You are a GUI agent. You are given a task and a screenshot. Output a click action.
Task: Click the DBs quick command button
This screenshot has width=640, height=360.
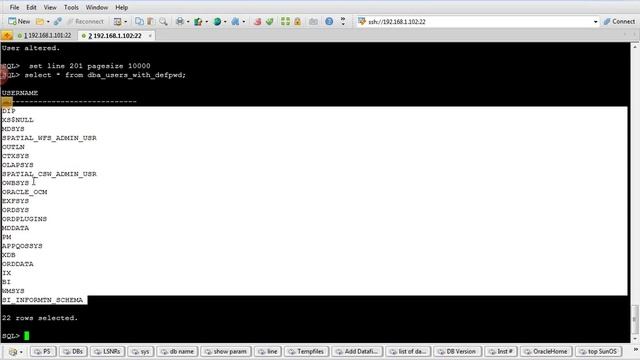(x=73, y=351)
